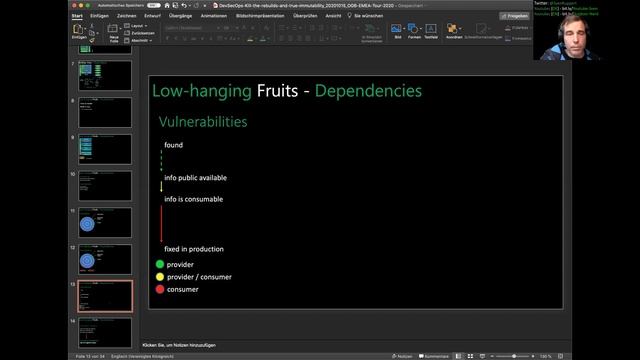
Task: Click the Anordnen arrange icon
Action: [x=452, y=28]
